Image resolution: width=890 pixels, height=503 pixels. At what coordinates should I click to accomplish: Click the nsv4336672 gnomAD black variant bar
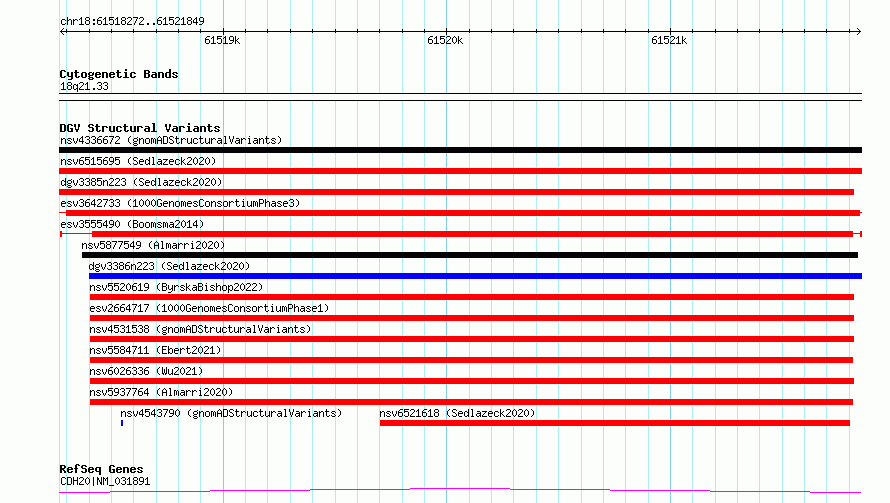(x=460, y=150)
